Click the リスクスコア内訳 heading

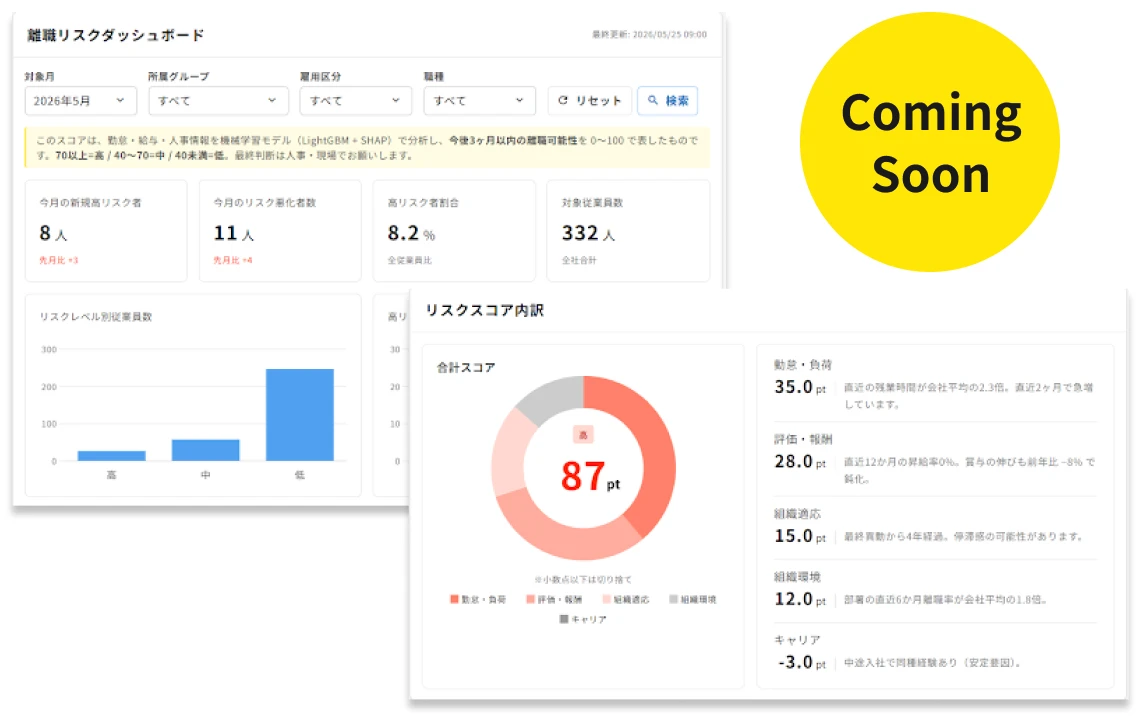[x=484, y=311]
